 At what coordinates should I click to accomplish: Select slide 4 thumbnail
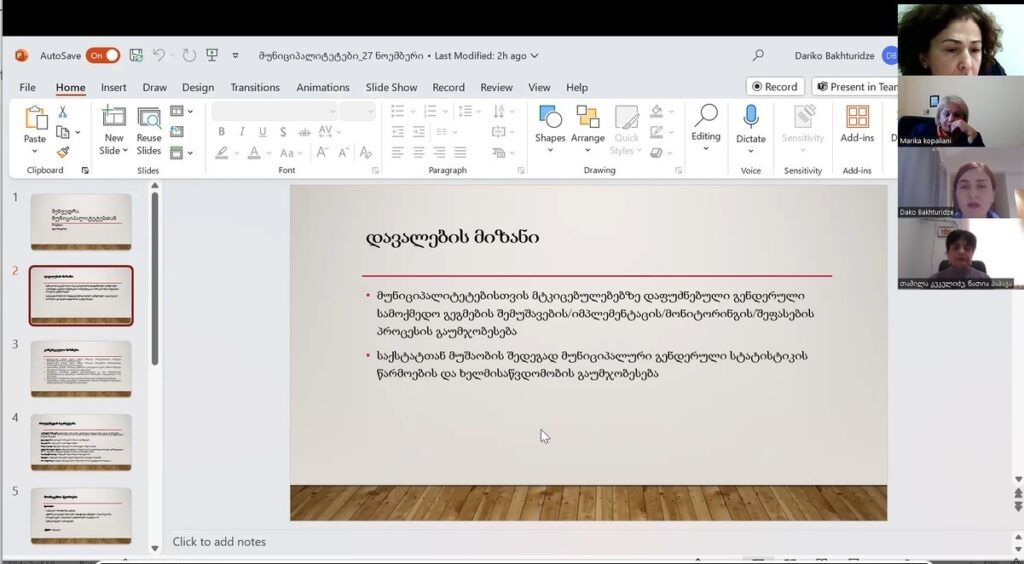81,442
